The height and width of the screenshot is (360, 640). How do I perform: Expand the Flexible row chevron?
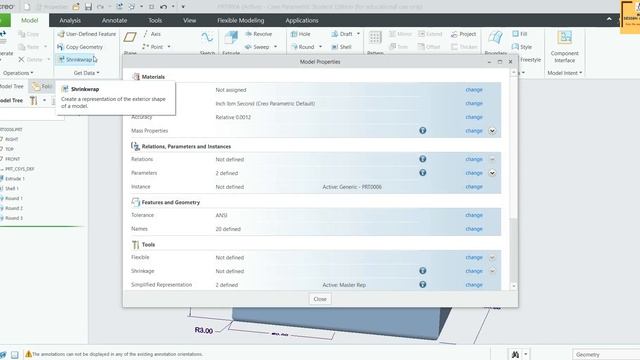coord(492,258)
